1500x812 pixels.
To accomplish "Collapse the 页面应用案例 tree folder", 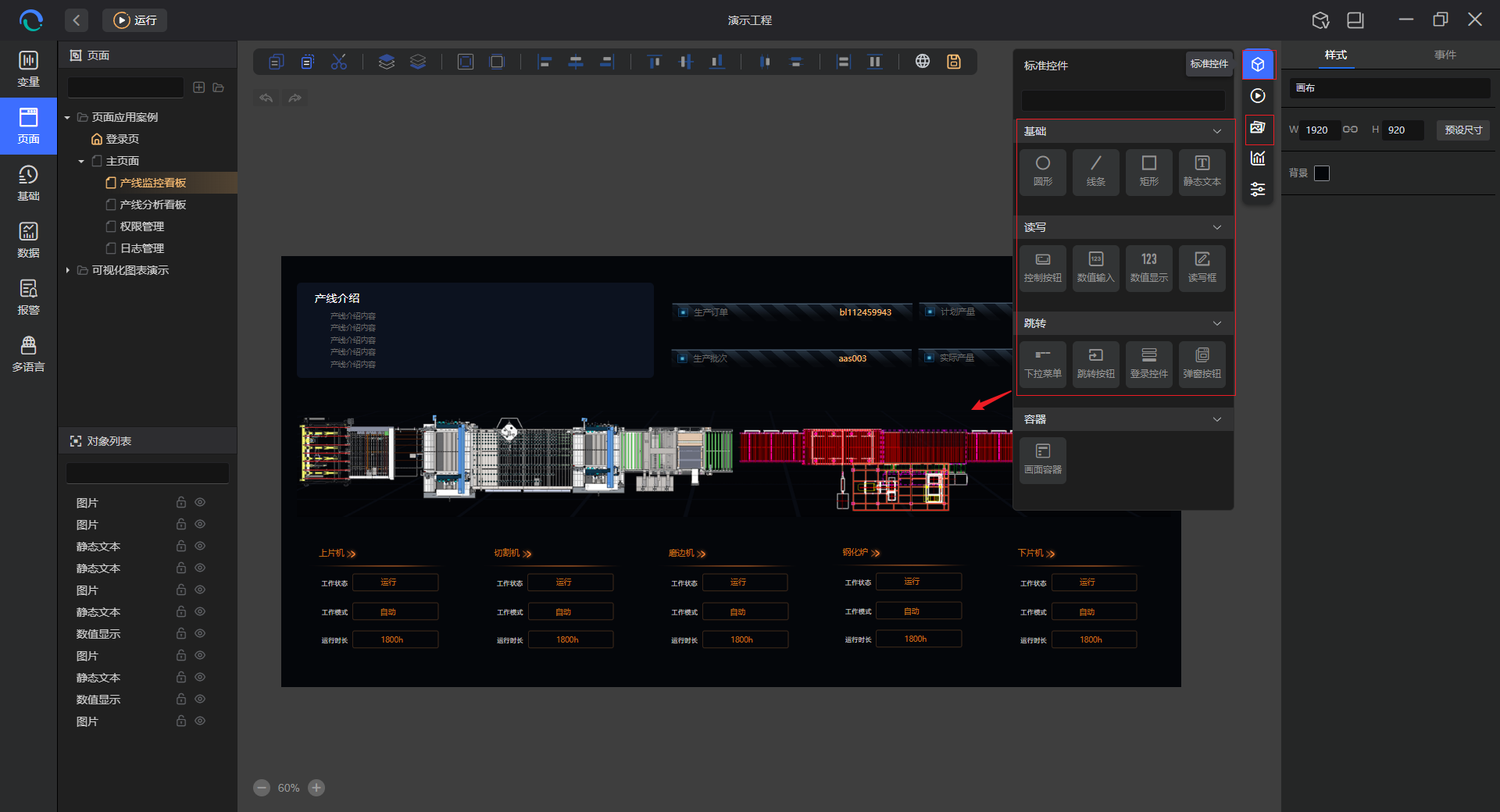I will [67, 117].
